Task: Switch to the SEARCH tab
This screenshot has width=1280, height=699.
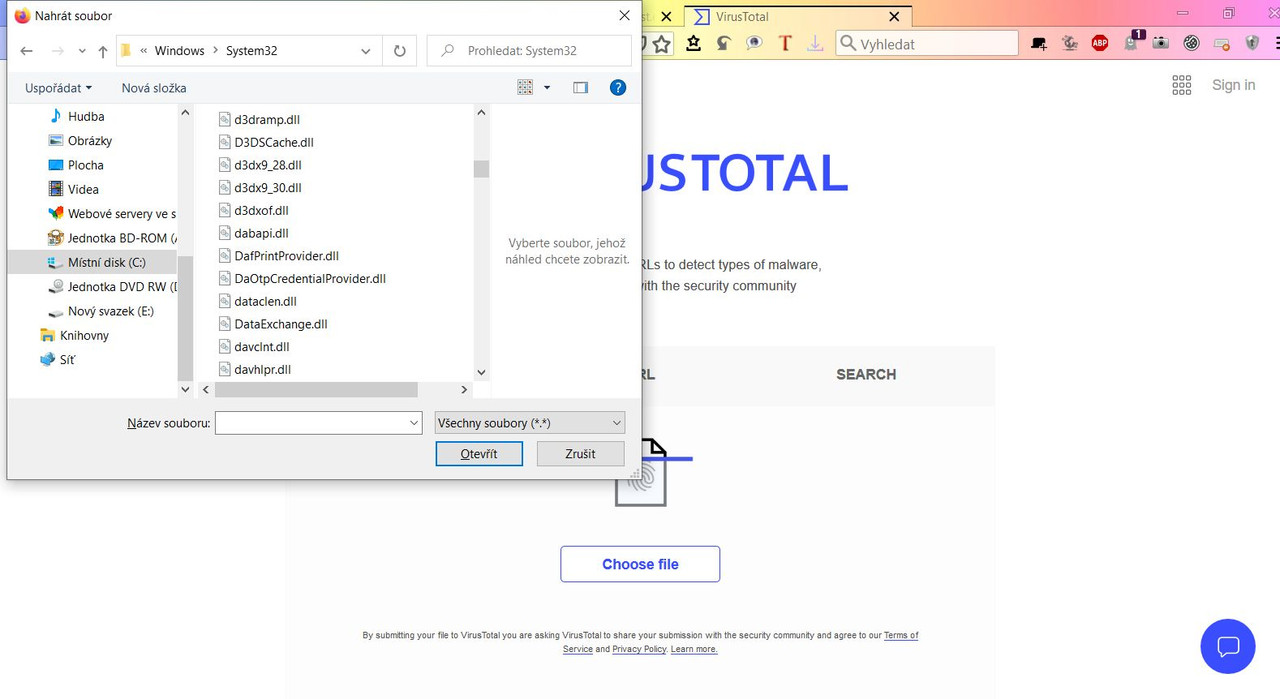Action: pyautogui.click(x=866, y=374)
